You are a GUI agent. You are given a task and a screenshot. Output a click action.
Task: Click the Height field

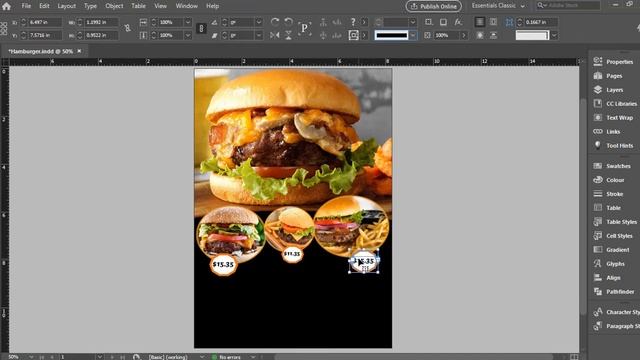[101, 35]
